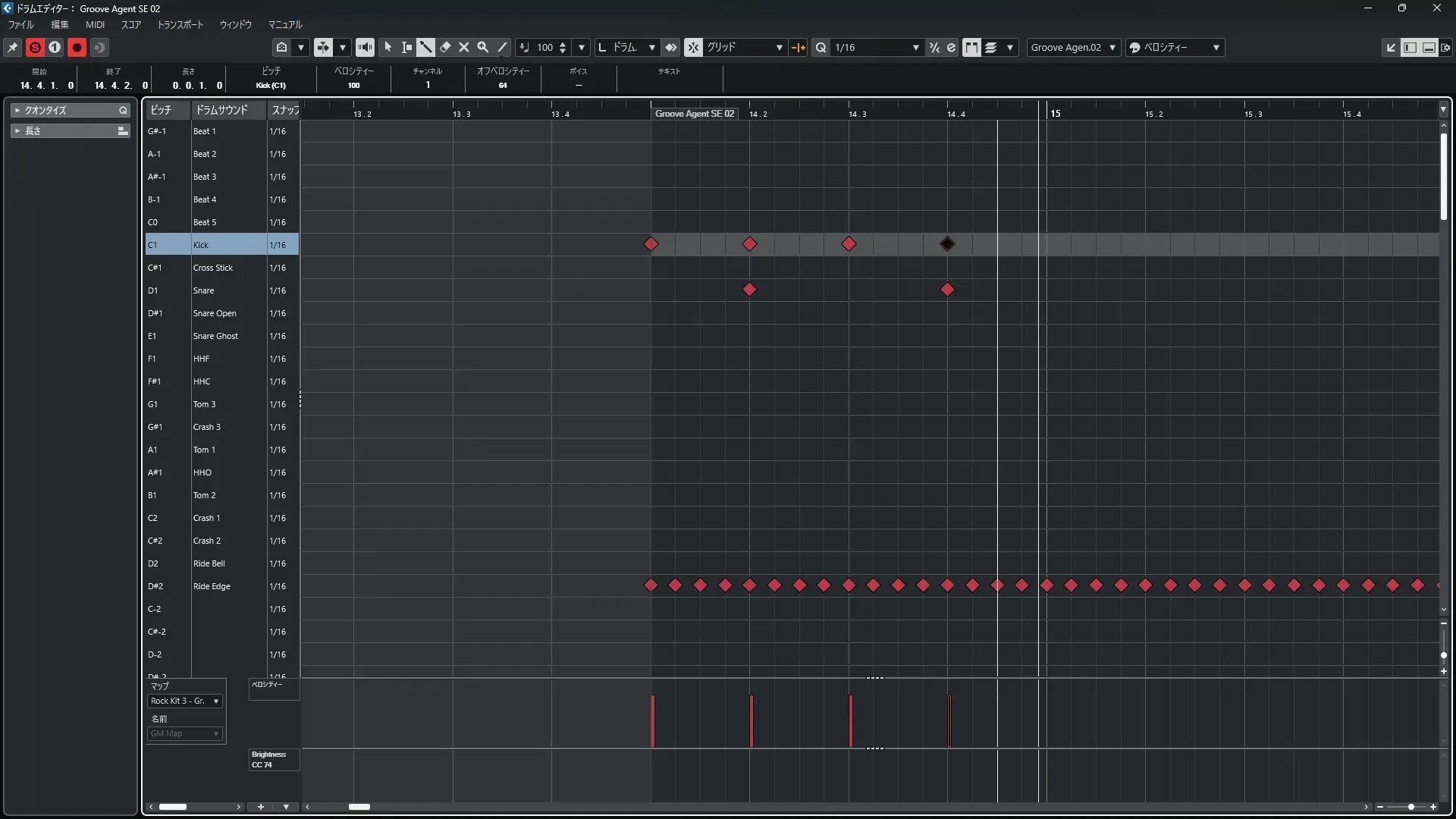Screen dimensions: 1456x819
Task: Select the Mute tool
Action: (464, 47)
